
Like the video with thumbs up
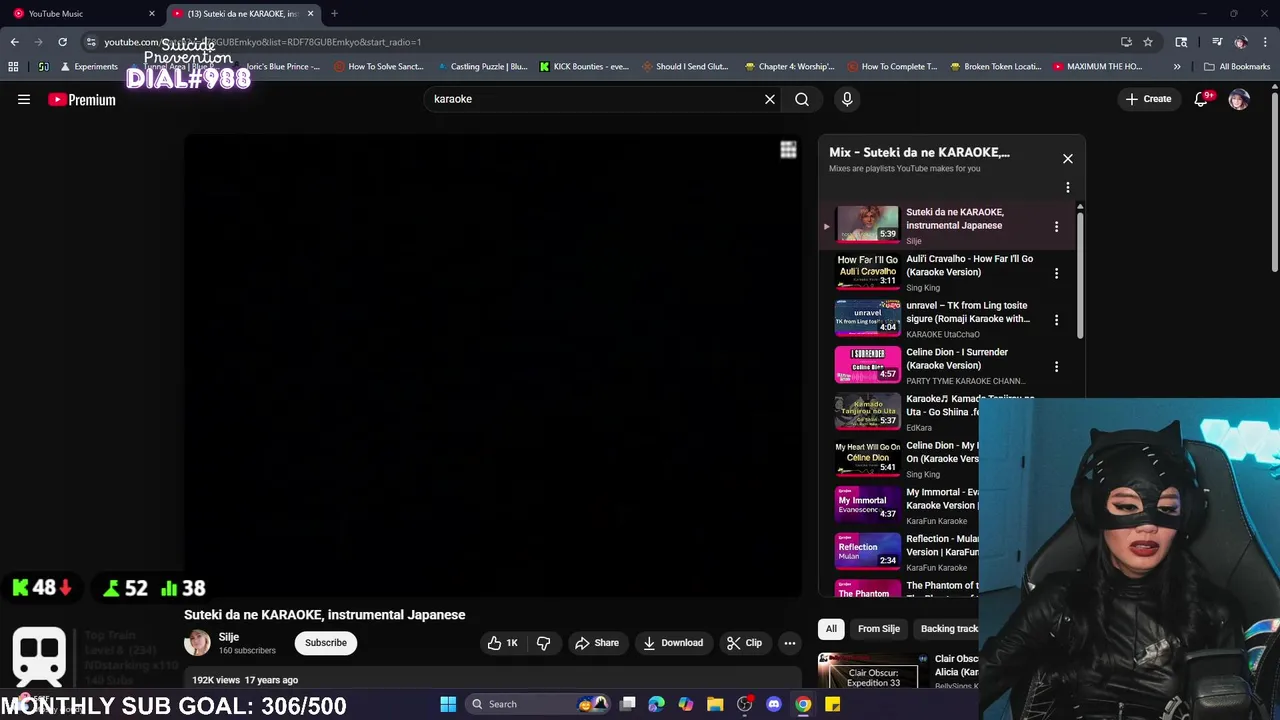point(503,643)
